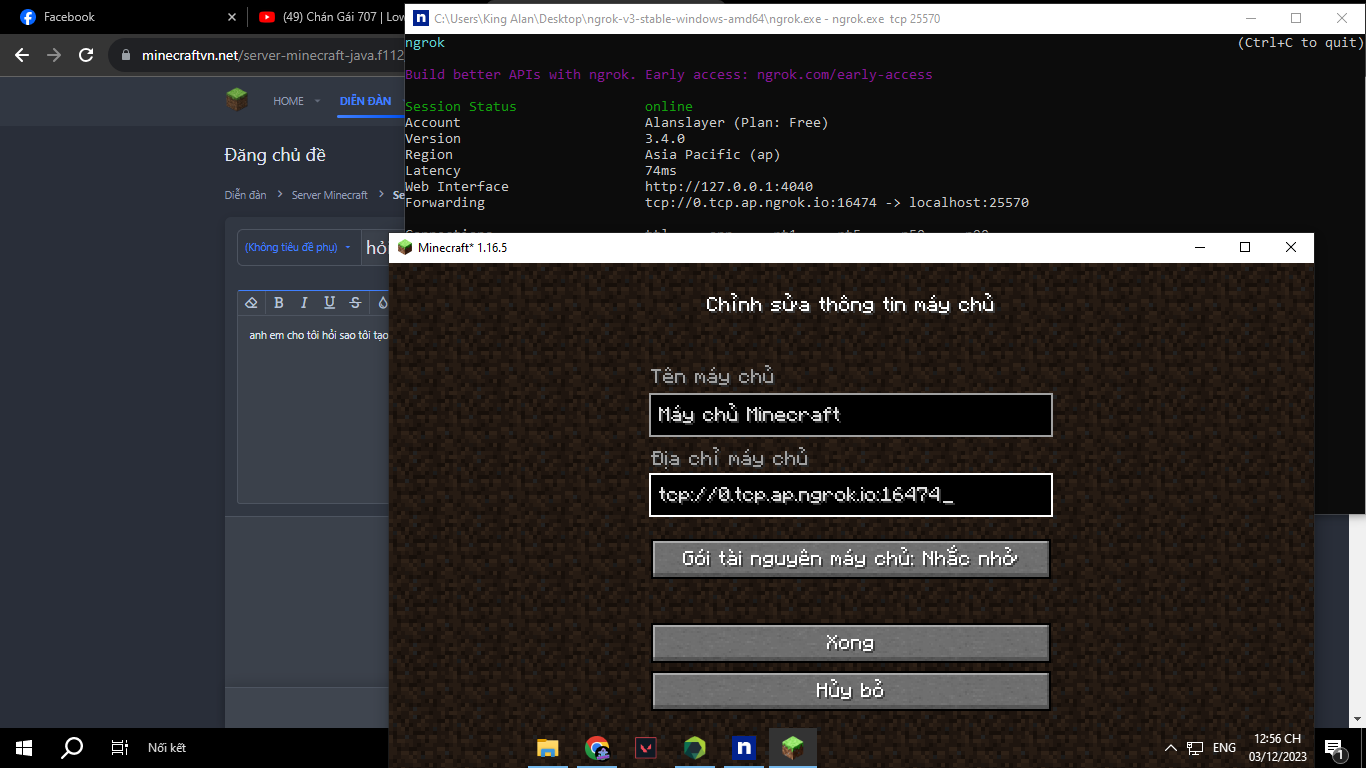Expand the HOME dropdown arrow
Viewport: 1366px width, 768px height.
(318, 101)
